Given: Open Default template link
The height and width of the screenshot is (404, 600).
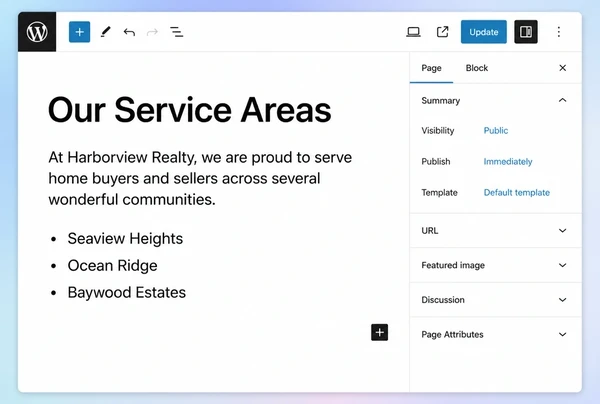Looking at the screenshot, I should coord(517,192).
